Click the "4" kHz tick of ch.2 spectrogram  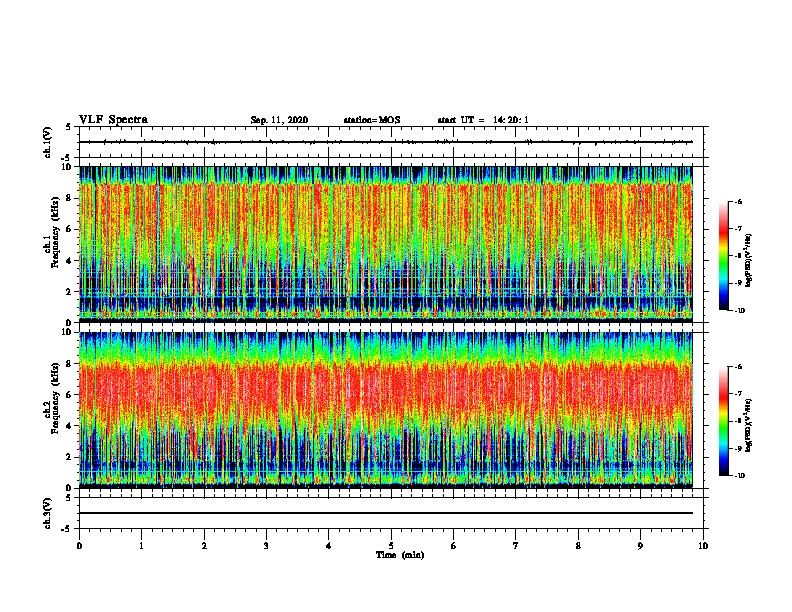pos(70,426)
